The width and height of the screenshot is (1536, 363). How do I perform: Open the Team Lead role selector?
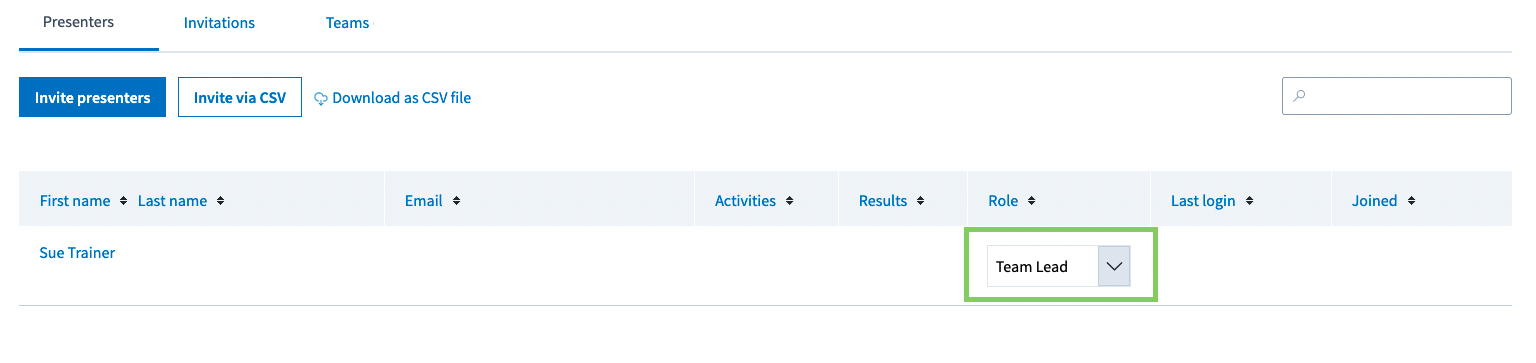point(1059,267)
